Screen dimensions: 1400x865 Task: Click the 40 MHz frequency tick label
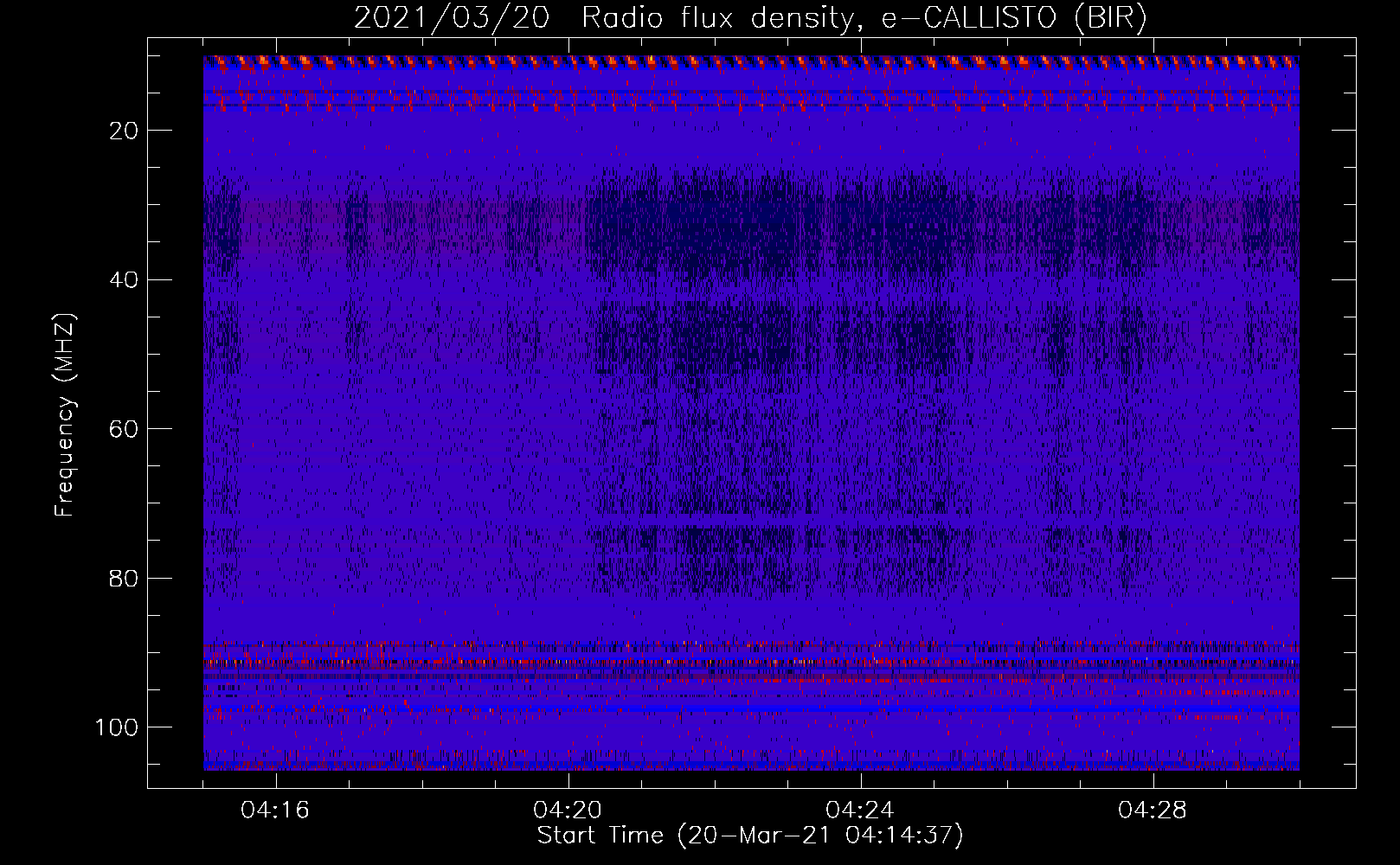(x=124, y=280)
